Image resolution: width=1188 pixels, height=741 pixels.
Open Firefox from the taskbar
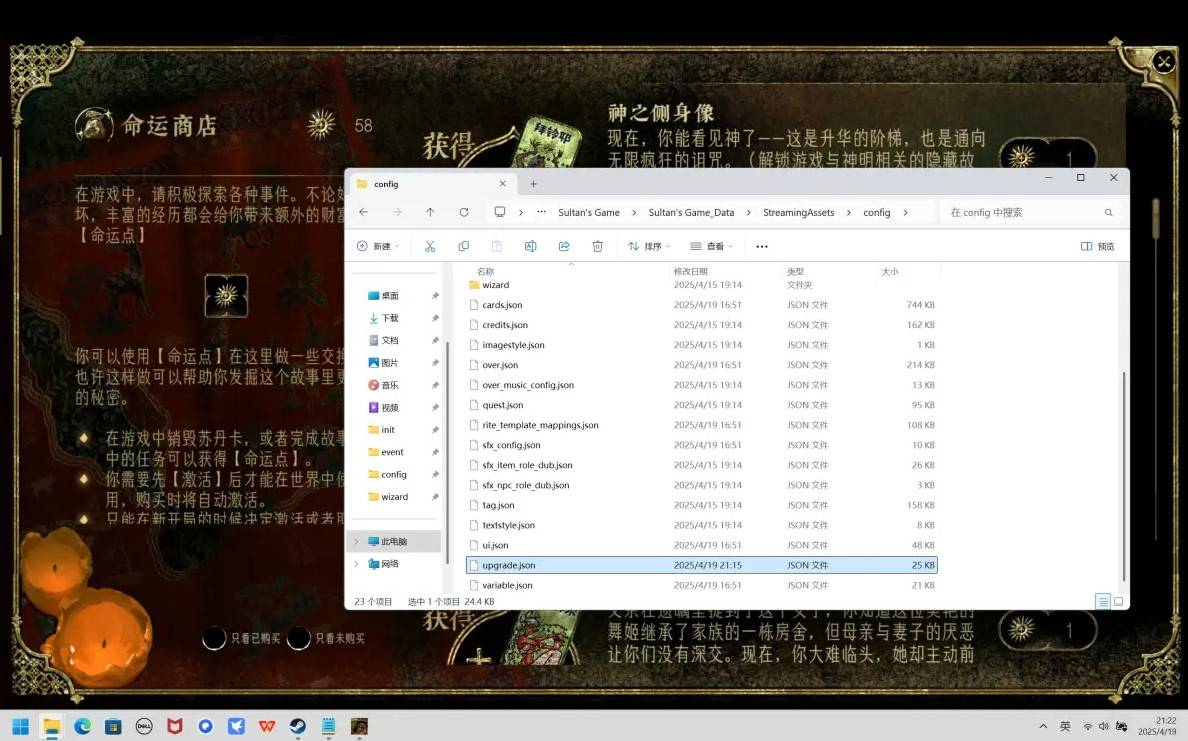tap(174, 725)
